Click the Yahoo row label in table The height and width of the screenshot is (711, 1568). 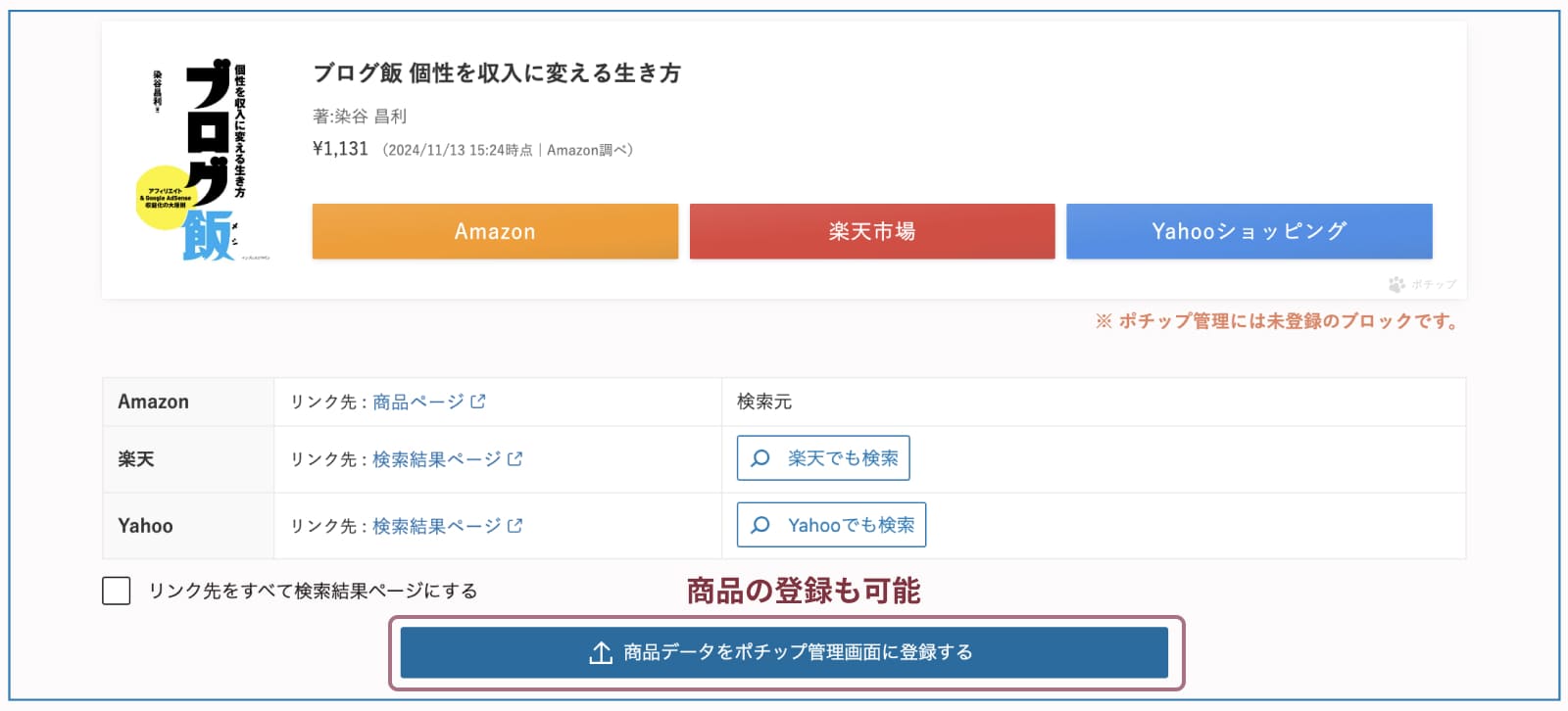click(146, 526)
